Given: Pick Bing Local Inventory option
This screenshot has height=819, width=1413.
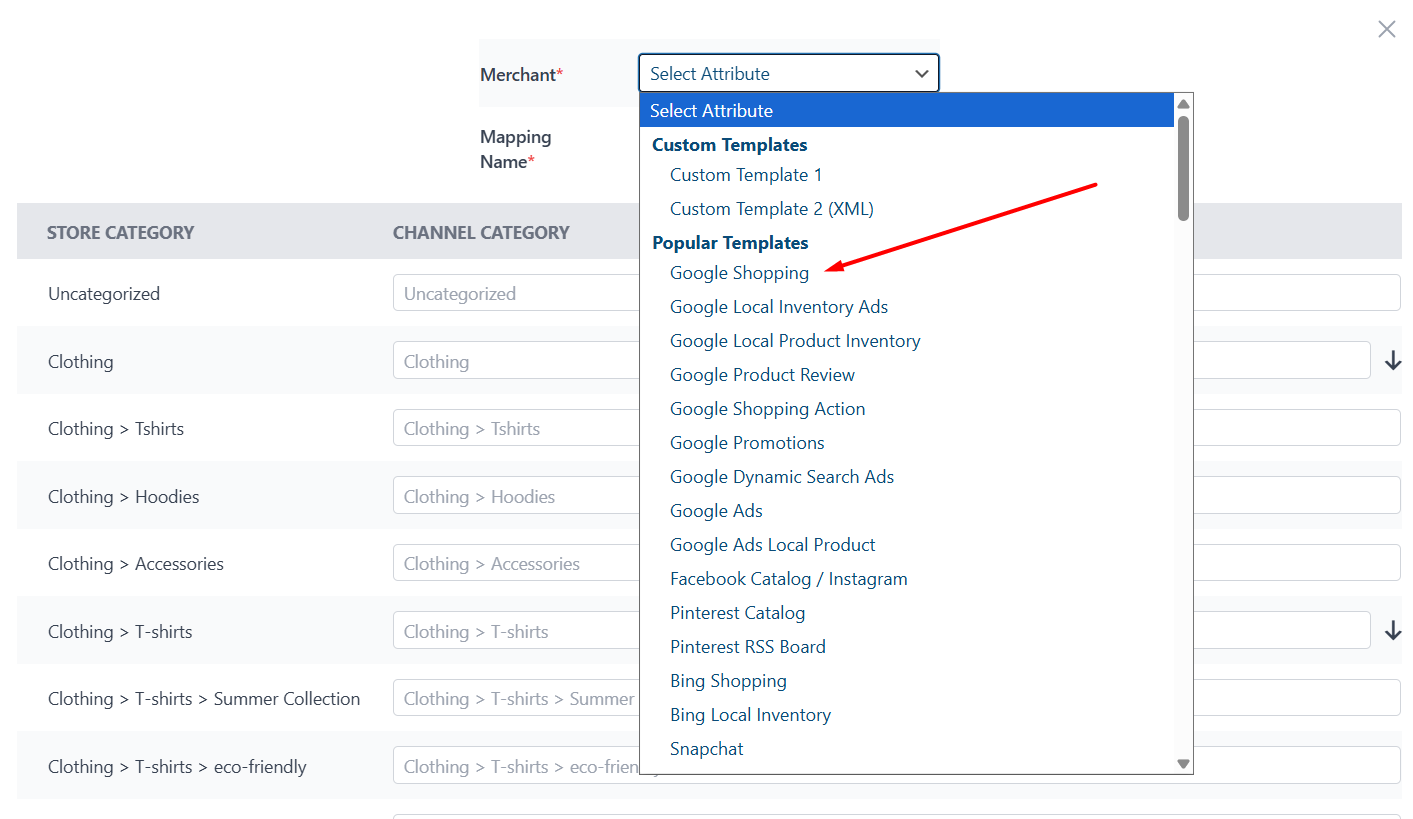Looking at the screenshot, I should coord(750,715).
